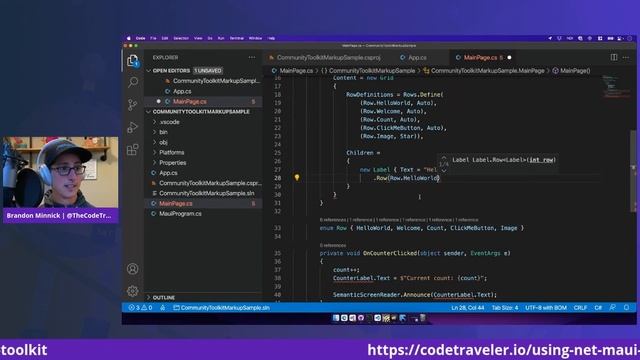Click the C# language mode indicator
This screenshot has height=360, width=640.
tap(598, 308)
